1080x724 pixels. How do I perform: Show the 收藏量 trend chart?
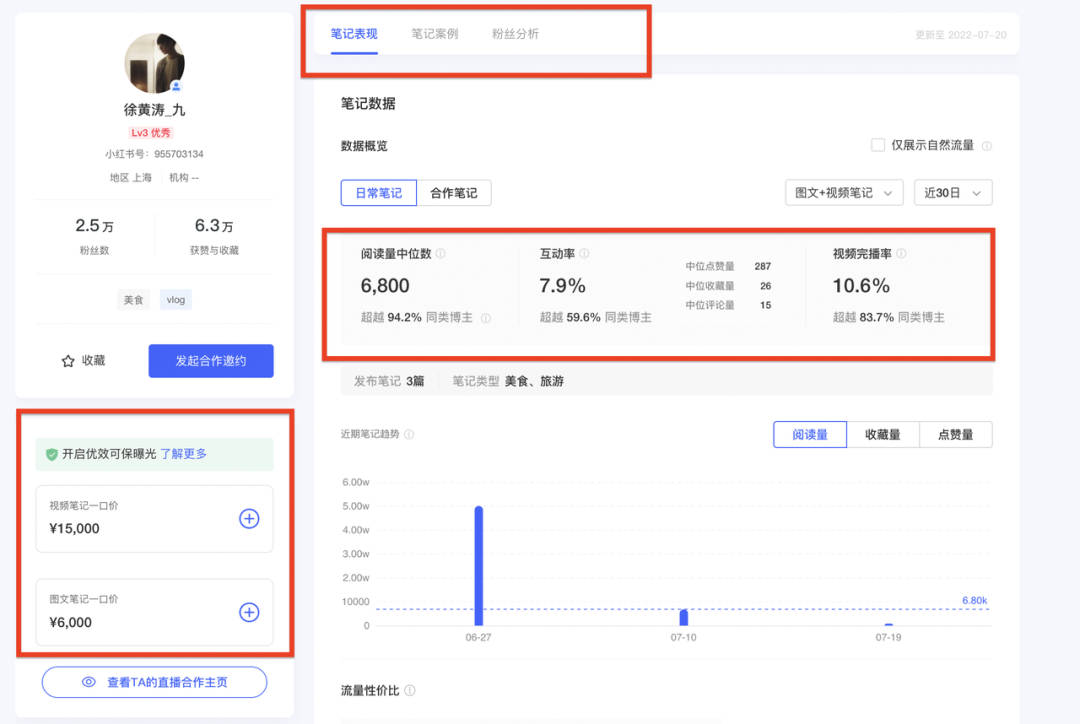point(882,434)
